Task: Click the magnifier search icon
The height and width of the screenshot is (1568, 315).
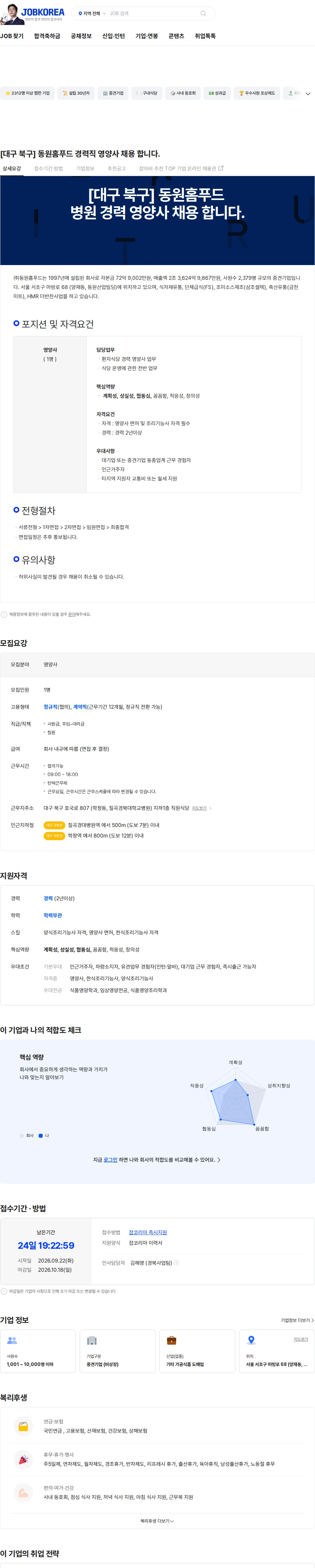Action: pyautogui.click(x=203, y=13)
